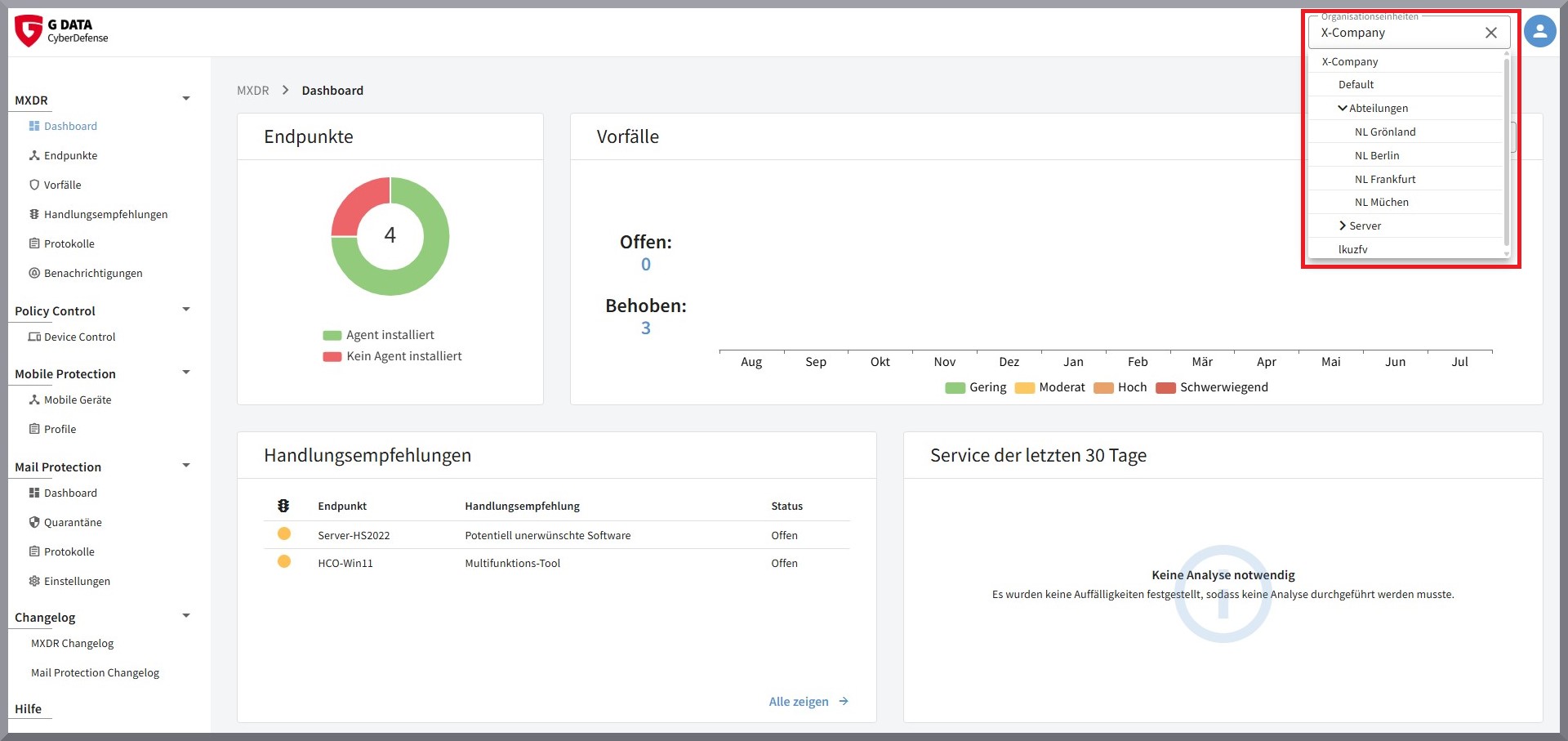Open Mail Protection Einstellungen gear item
The height and width of the screenshot is (741, 1568).
(69, 581)
